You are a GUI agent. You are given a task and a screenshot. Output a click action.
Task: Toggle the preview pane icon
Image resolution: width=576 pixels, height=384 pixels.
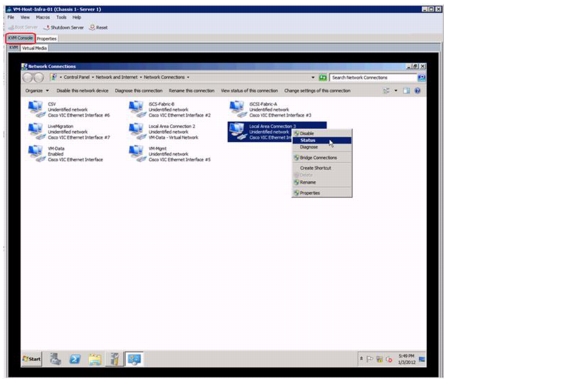pos(406,91)
